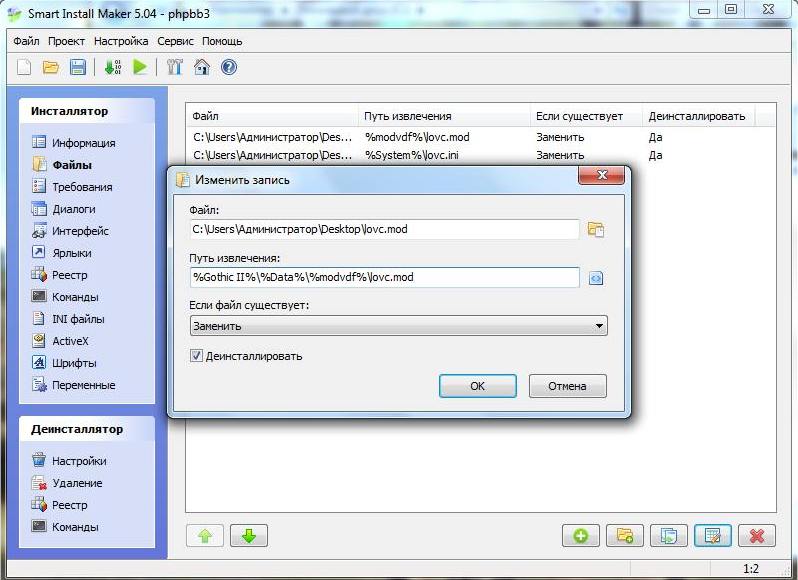Click the Compile installer toolbar icon
This screenshot has width=798, height=580.
(112, 67)
